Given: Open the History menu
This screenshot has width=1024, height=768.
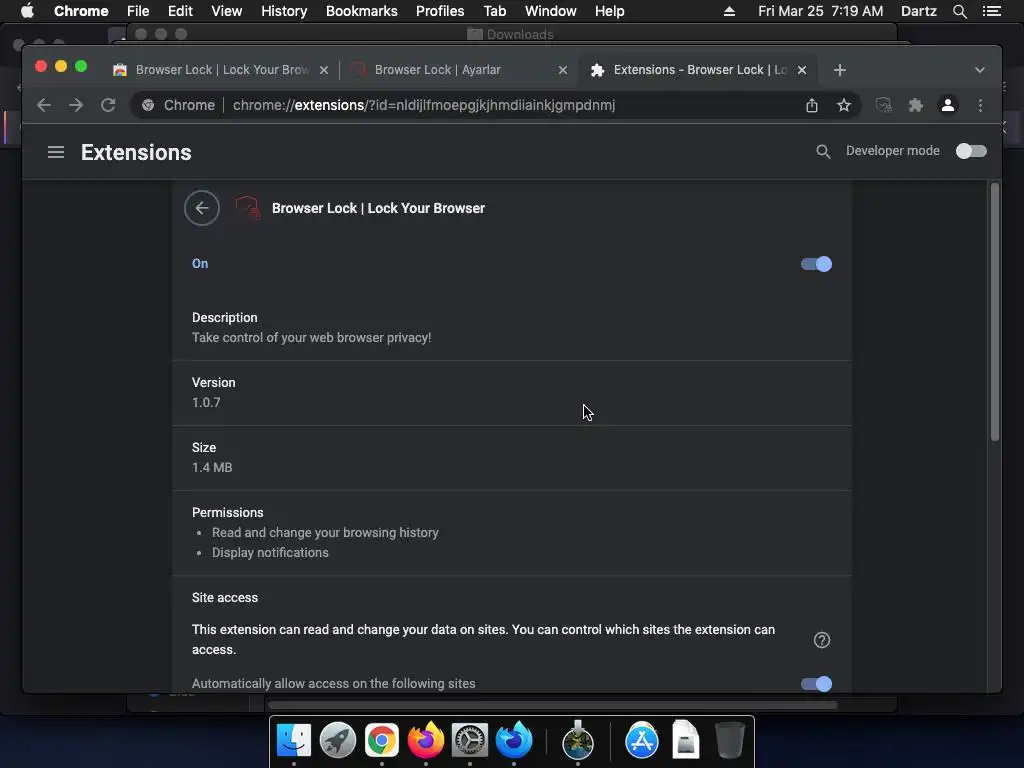Looking at the screenshot, I should click(x=284, y=11).
